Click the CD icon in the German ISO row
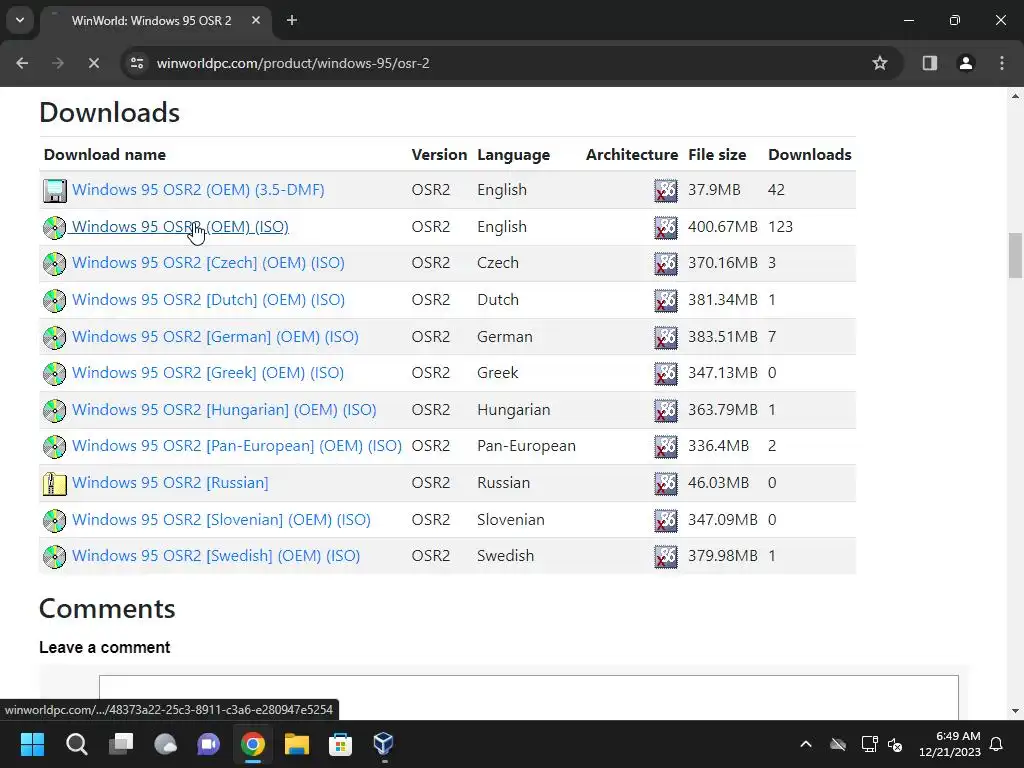1024x768 pixels. [55, 337]
